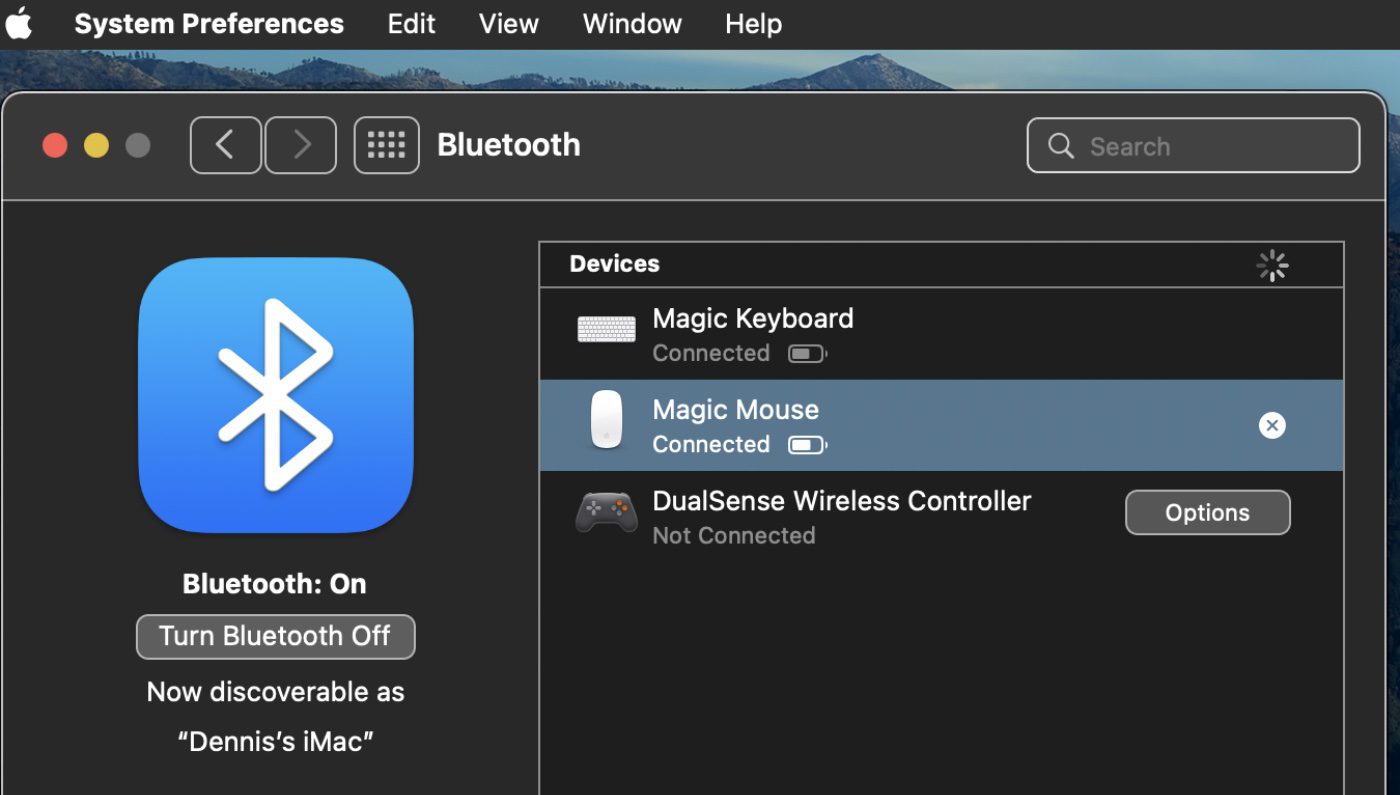Open the Apple menu
1400x795 pixels.
(x=19, y=24)
